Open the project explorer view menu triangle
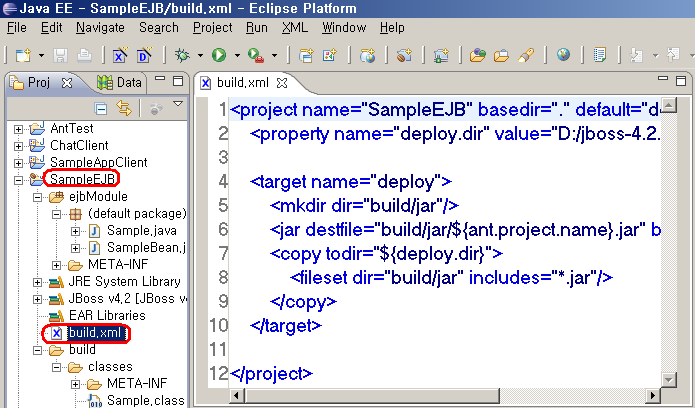 (x=178, y=104)
